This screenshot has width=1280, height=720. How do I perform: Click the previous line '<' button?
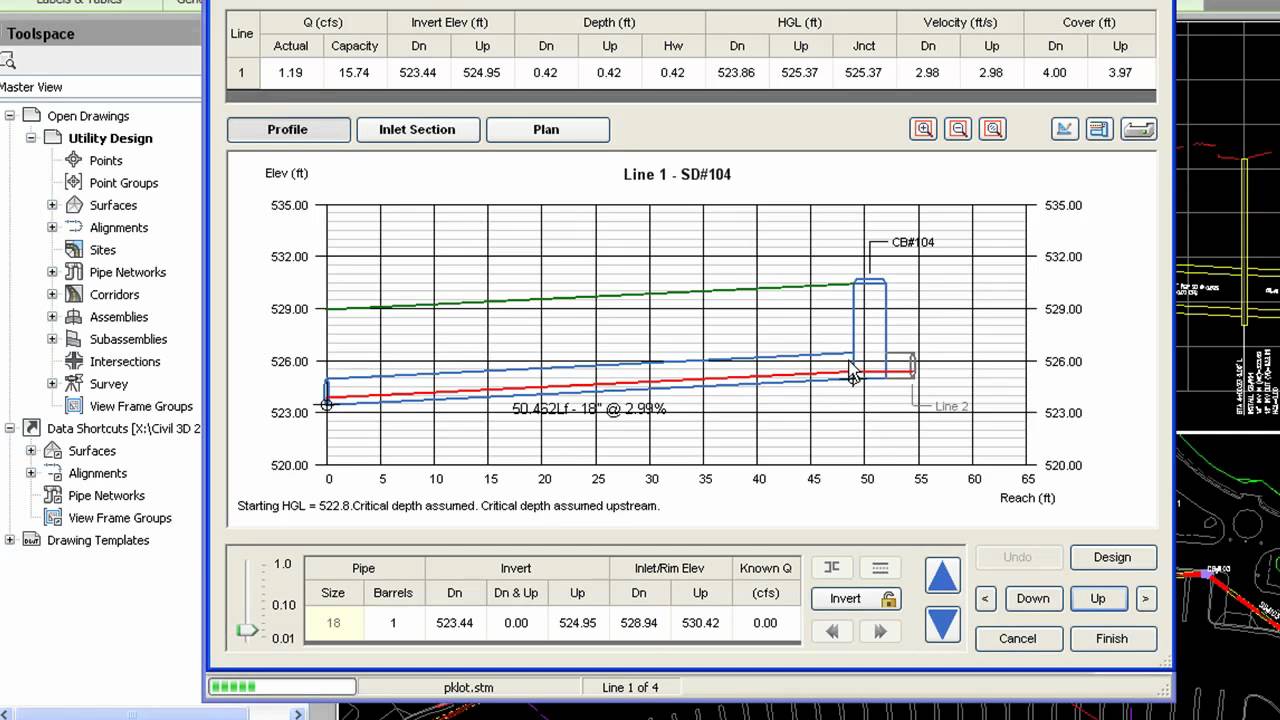(x=985, y=598)
